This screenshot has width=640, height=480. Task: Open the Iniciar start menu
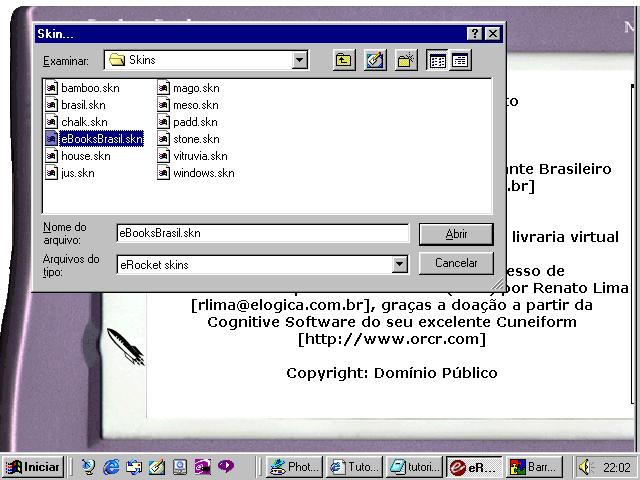coord(33,467)
